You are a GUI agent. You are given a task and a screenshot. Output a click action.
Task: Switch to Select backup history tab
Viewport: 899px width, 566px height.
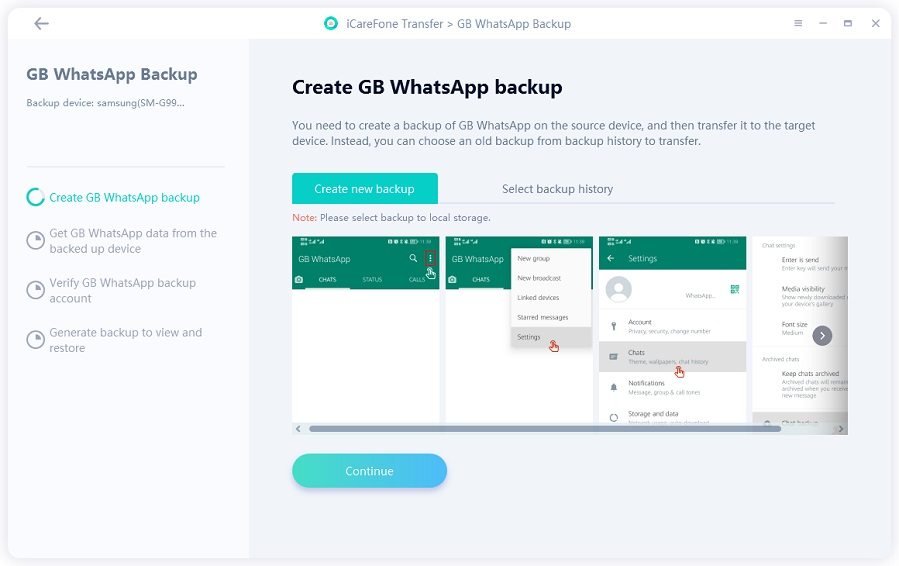click(557, 189)
